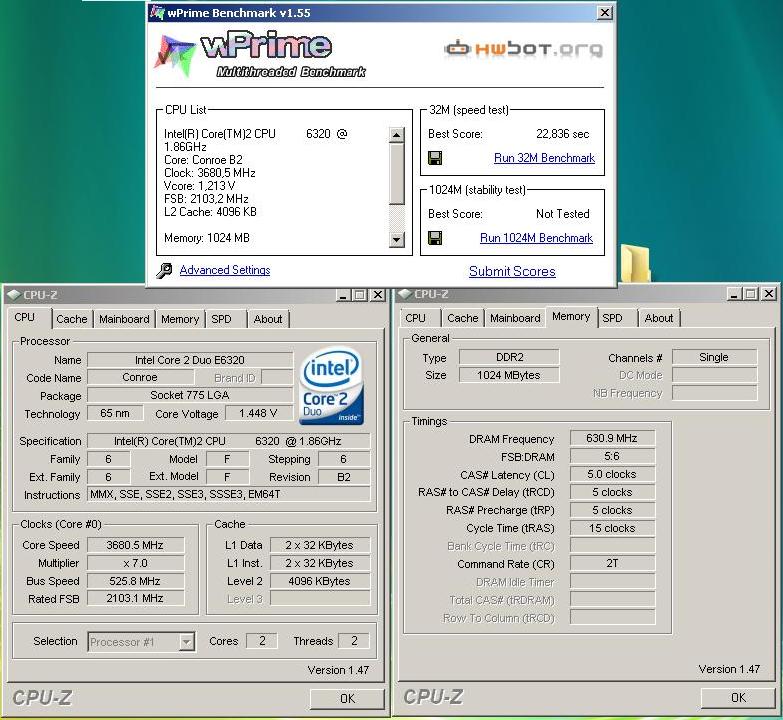Click the wPrime colorful logo
The height and width of the screenshot is (720, 783).
(174, 54)
